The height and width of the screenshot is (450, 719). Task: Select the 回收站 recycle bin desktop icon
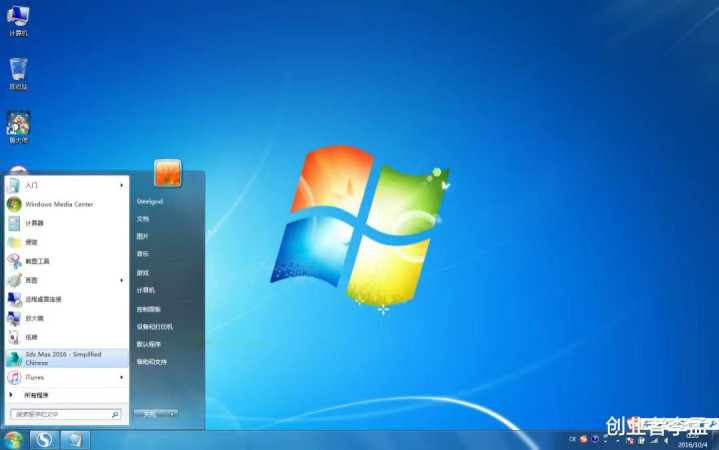click(18, 73)
